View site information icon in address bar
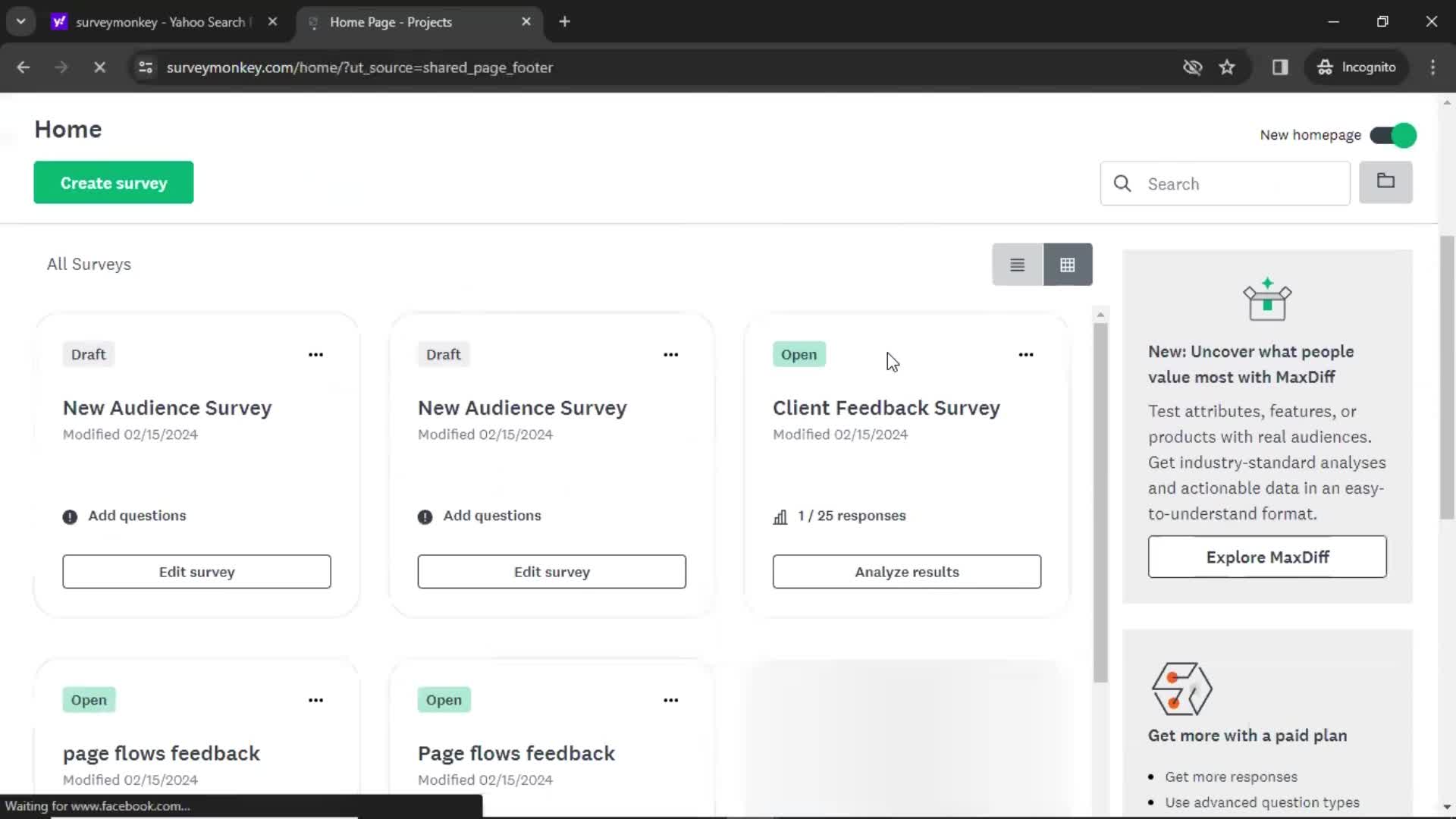 [x=146, y=67]
